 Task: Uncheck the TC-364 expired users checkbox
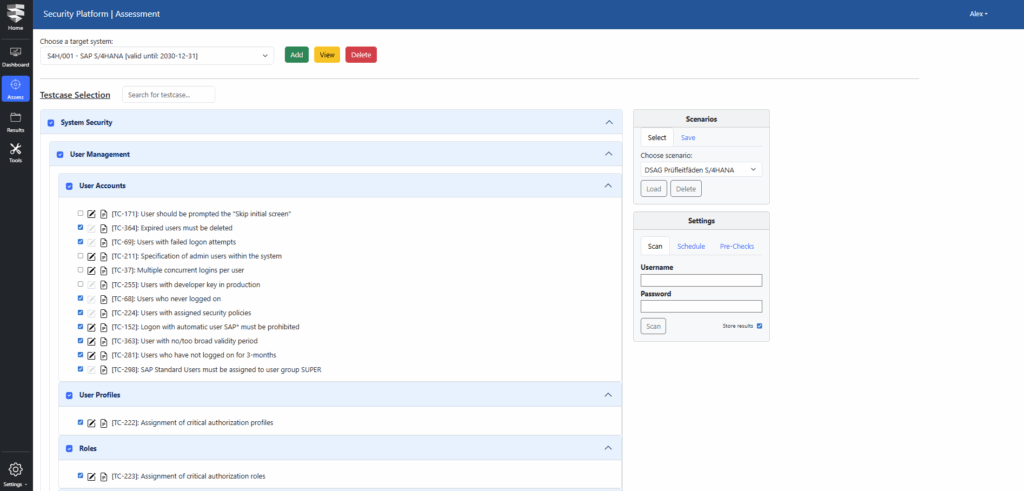click(x=81, y=228)
